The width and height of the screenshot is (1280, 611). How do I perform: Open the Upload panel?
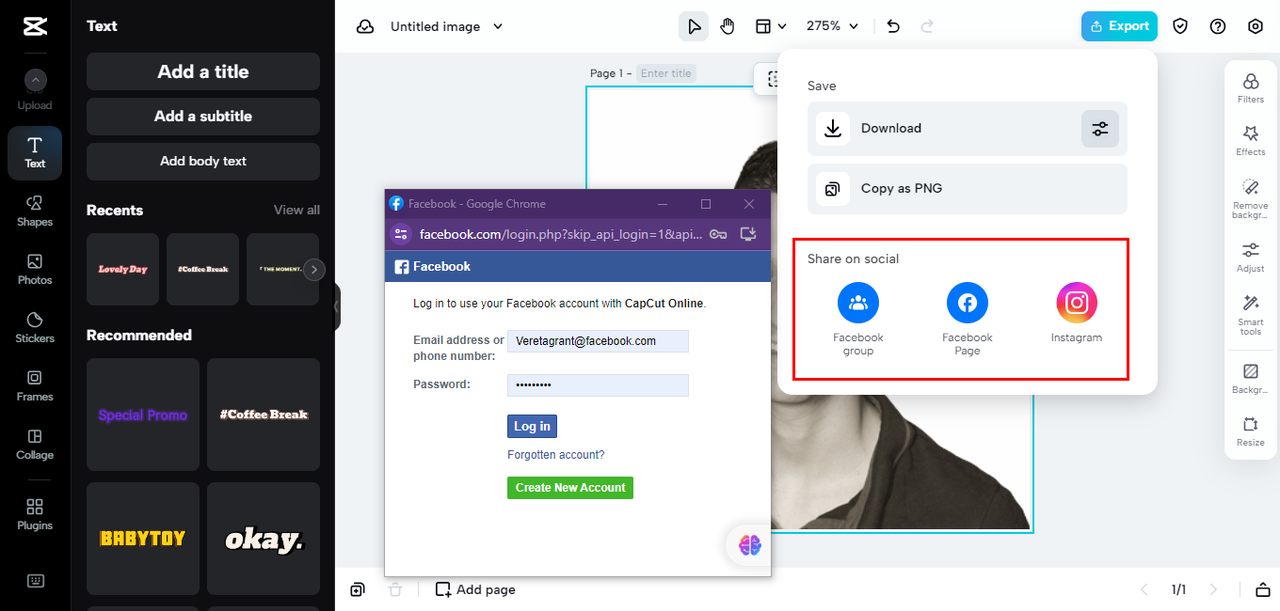coord(35,89)
